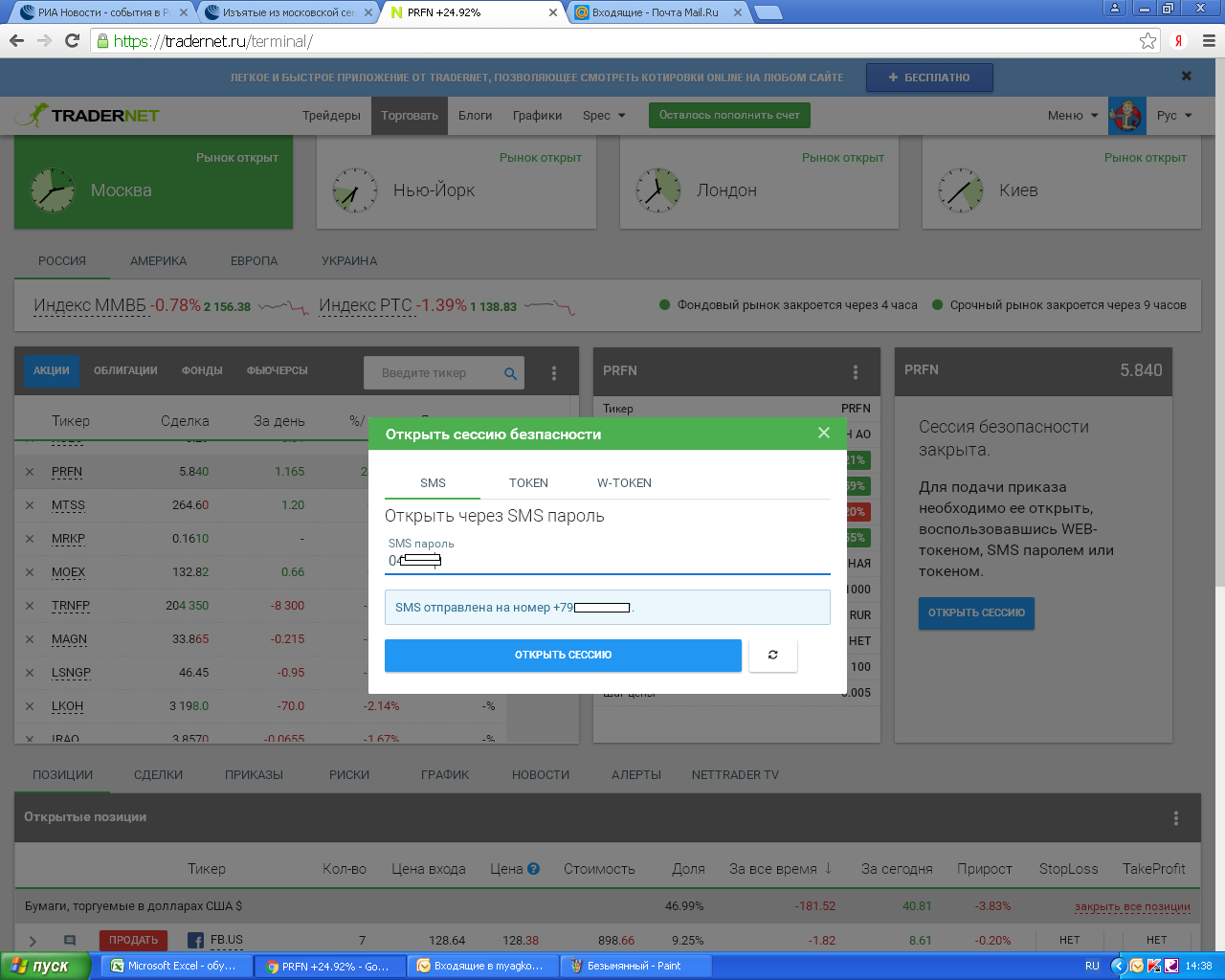The image size is (1225, 980).
Task: Remove PRFN from the ticker list
Action: point(30,472)
